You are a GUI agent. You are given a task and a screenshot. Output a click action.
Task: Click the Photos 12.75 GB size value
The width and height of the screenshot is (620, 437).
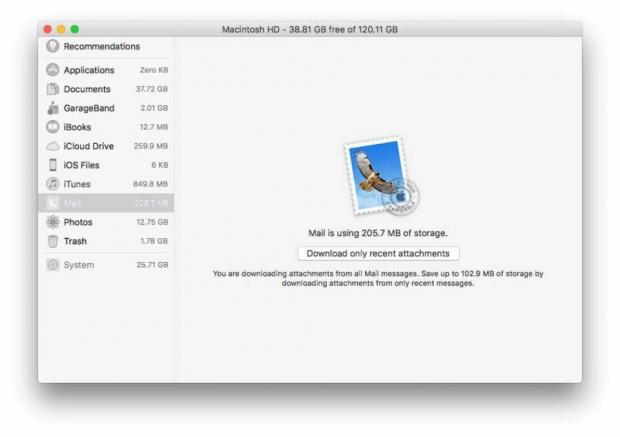[152, 222]
